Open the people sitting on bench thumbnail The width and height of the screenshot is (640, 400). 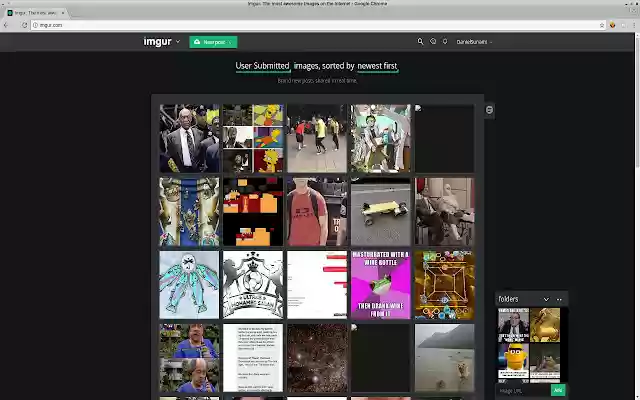click(444, 211)
